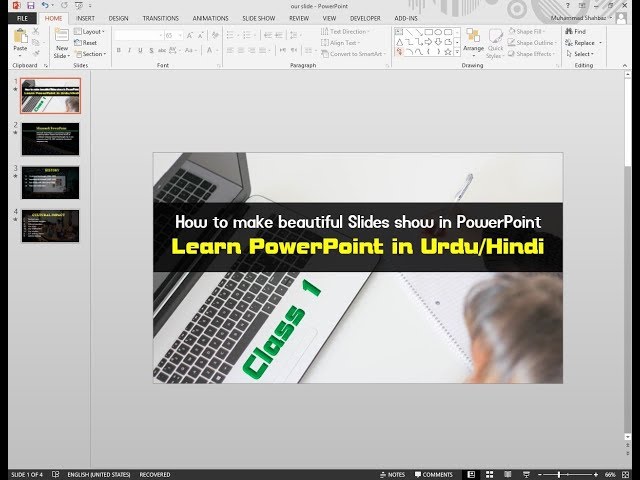This screenshot has width=640, height=480.
Task: Click the Convert to SmartArt button
Action: click(353, 54)
